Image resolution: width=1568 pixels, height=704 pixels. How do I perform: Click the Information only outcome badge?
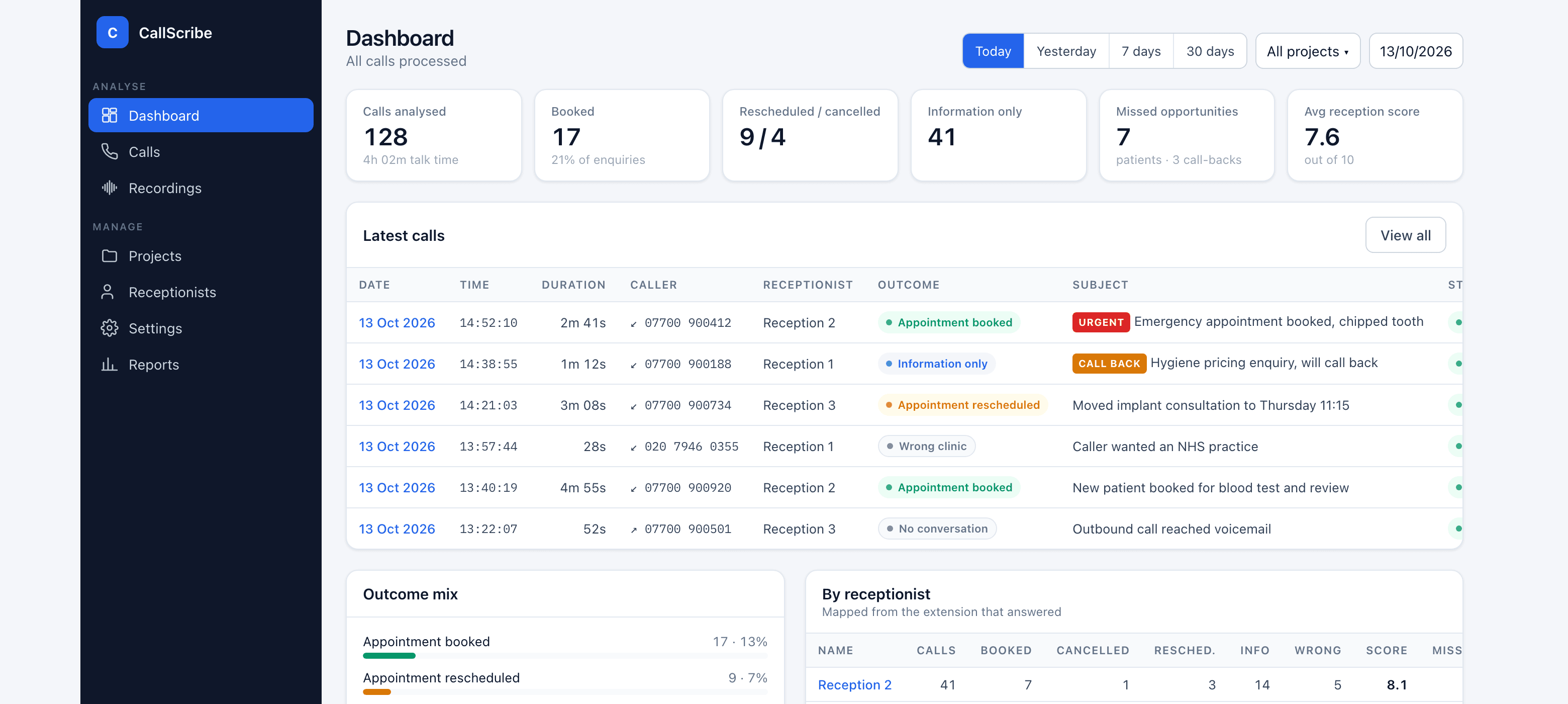pos(936,364)
